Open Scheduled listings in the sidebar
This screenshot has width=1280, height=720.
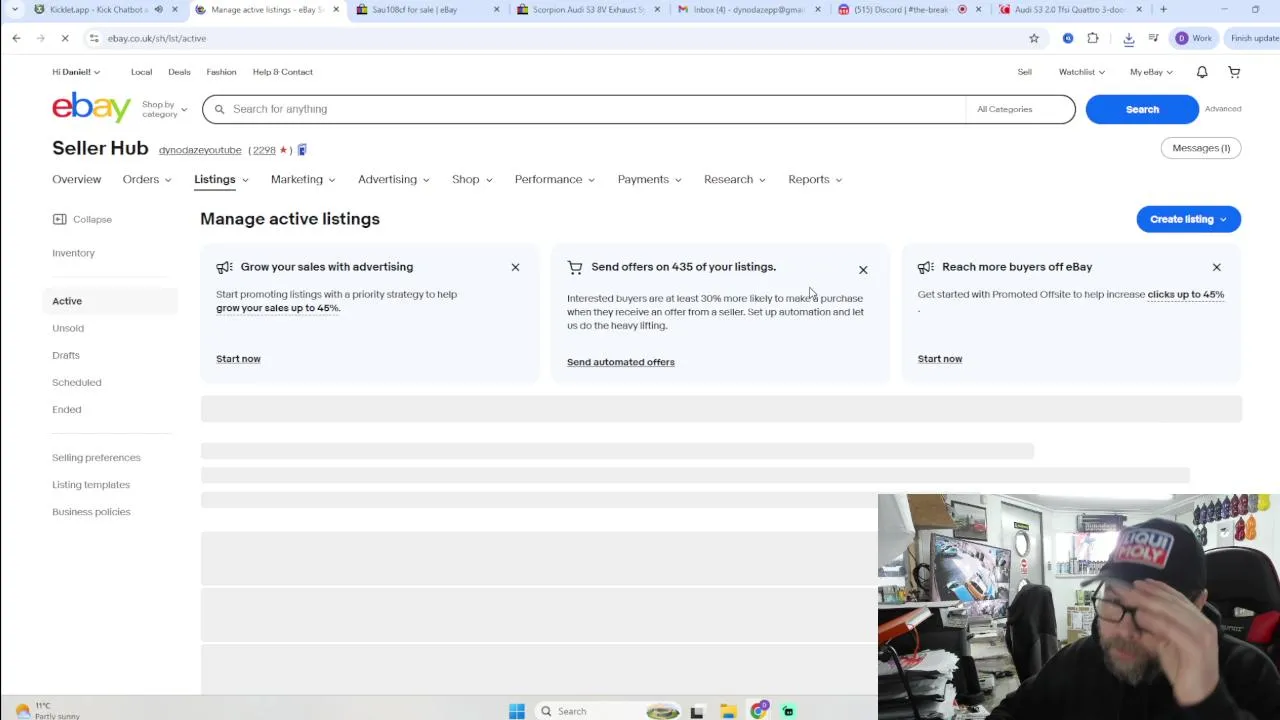pyautogui.click(x=76, y=382)
